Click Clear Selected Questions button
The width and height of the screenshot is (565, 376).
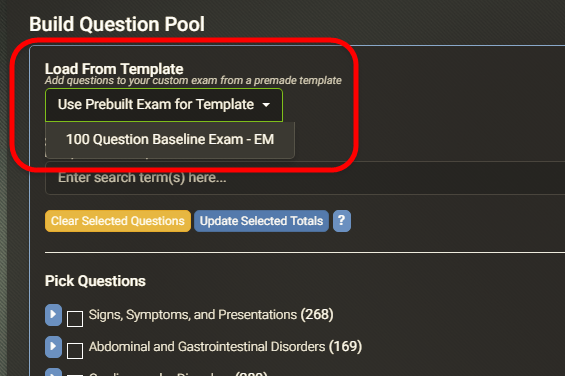click(118, 221)
